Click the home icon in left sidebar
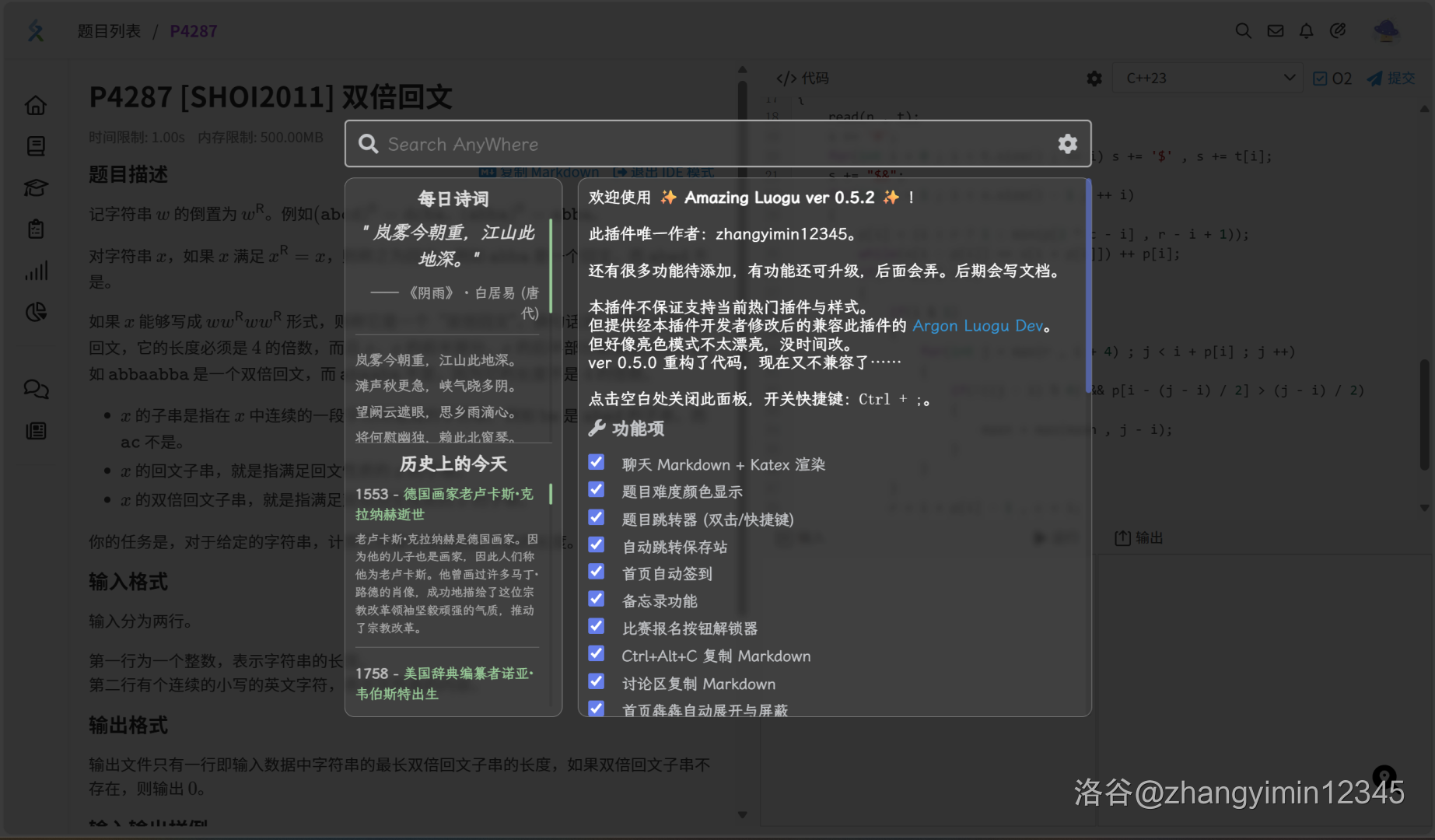Viewport: 1435px width, 840px height. point(36,105)
